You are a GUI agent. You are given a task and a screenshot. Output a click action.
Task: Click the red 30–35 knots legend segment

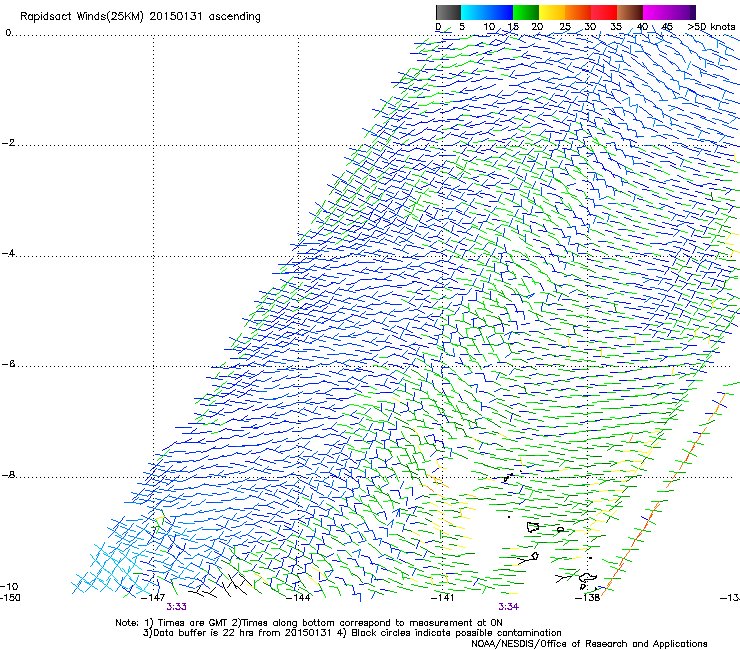point(604,12)
